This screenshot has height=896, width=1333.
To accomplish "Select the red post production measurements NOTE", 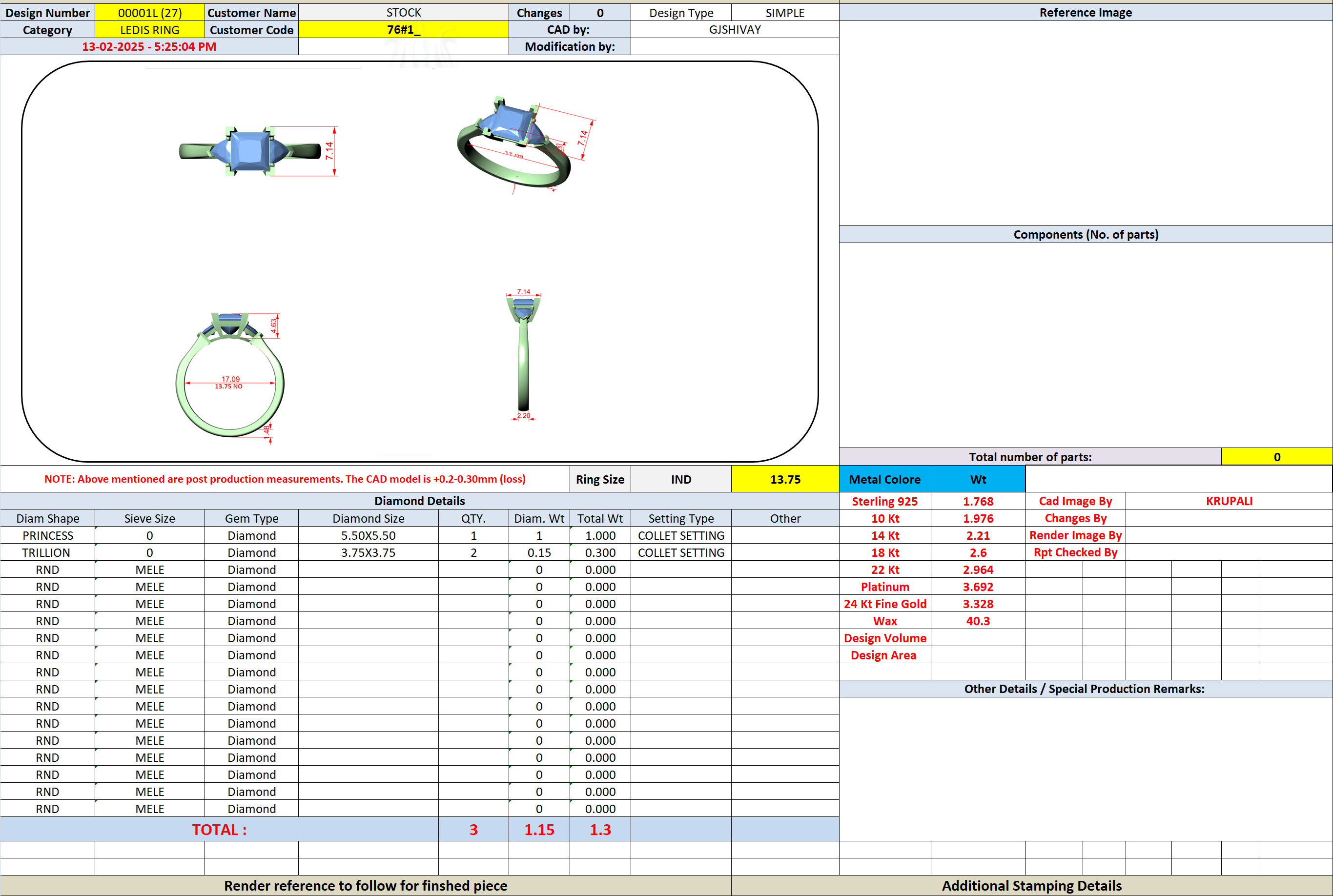I will (x=285, y=479).
